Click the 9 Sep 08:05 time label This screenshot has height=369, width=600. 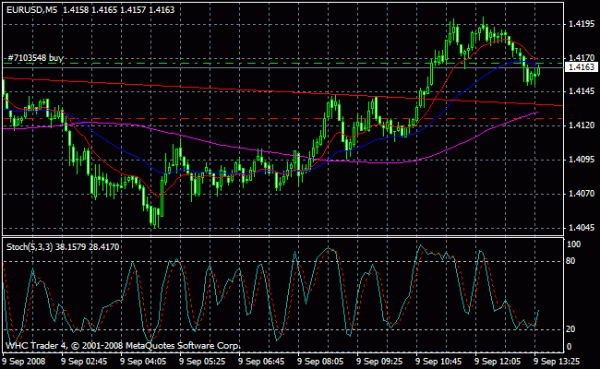tap(320, 361)
